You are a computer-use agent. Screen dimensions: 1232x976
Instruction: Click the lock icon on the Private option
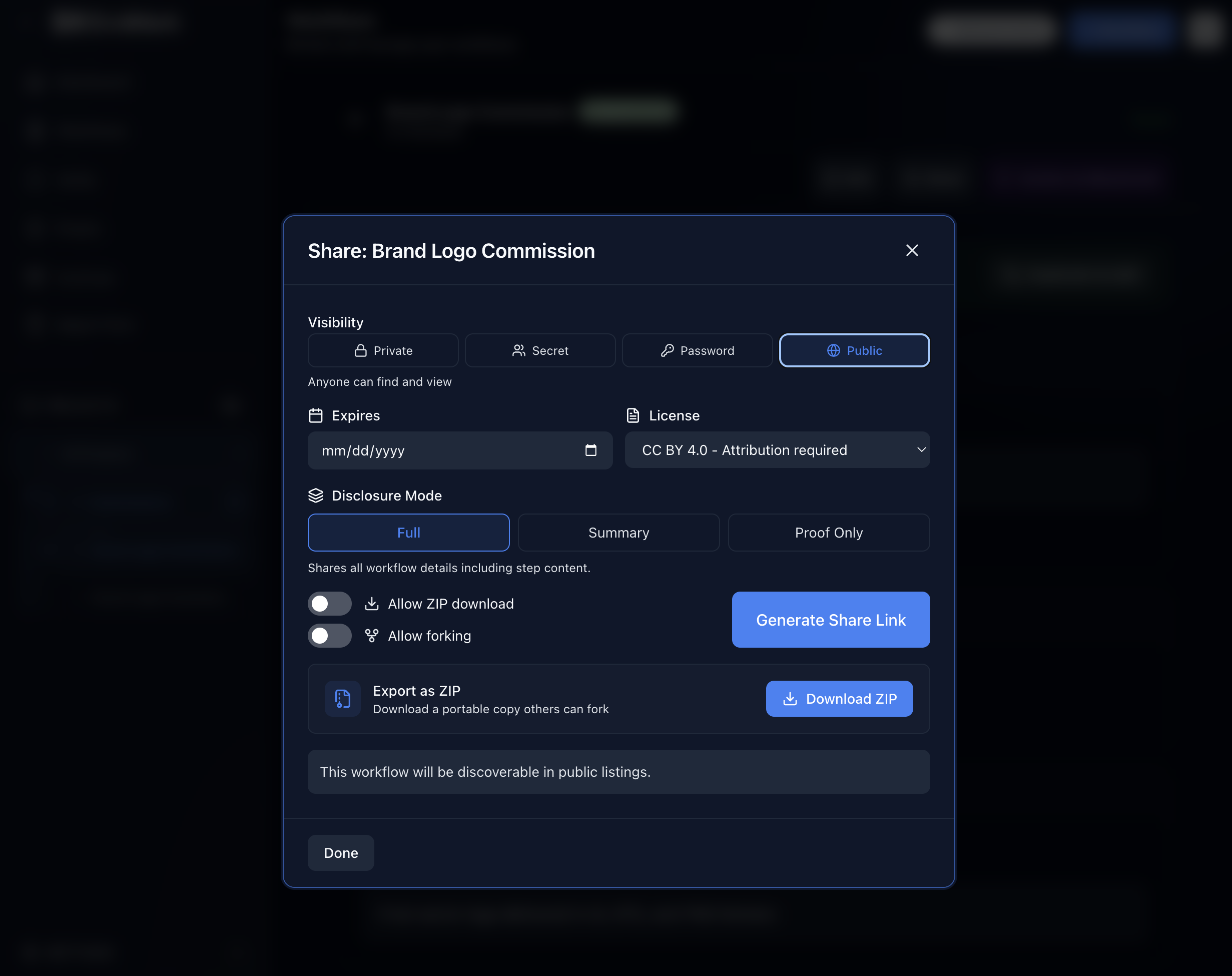[361, 350]
